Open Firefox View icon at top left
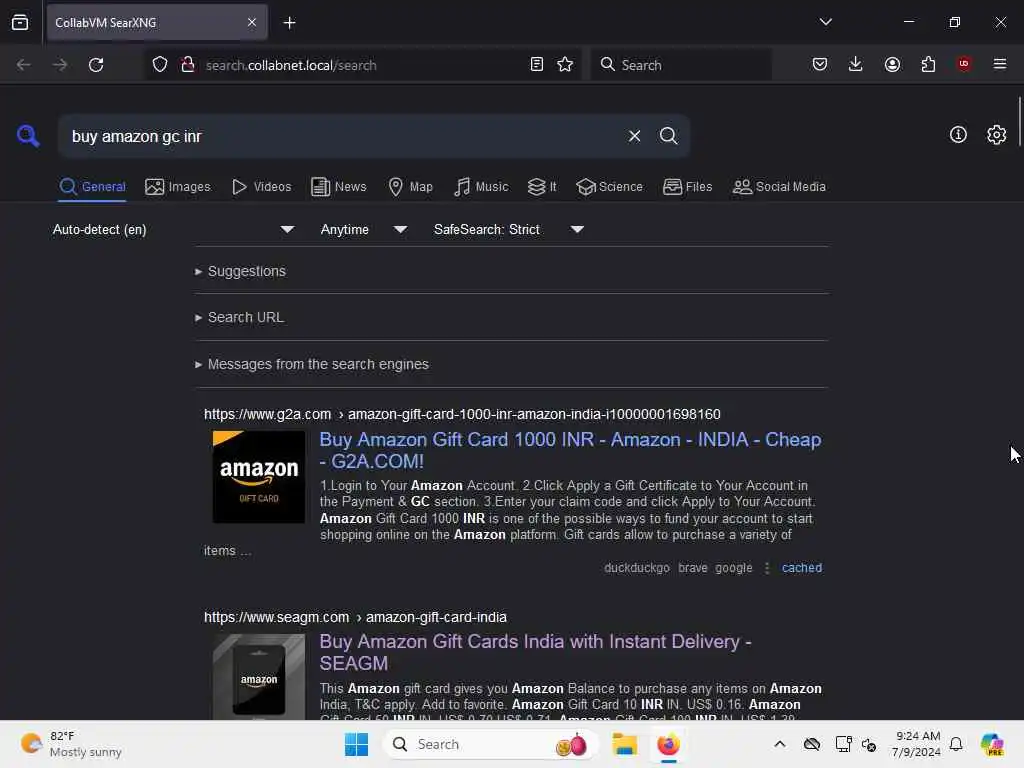The height and width of the screenshot is (768, 1024). [20, 22]
